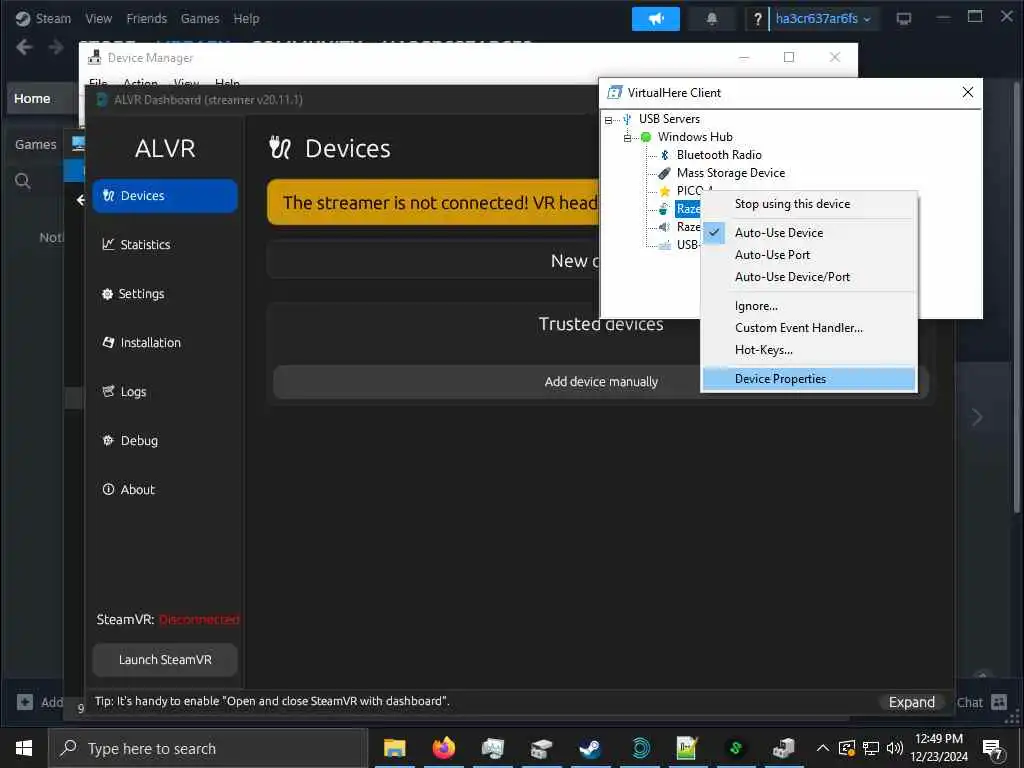Open the Devices tab in ALVR sidebar
Screen dimensions: 1024x768
165,196
